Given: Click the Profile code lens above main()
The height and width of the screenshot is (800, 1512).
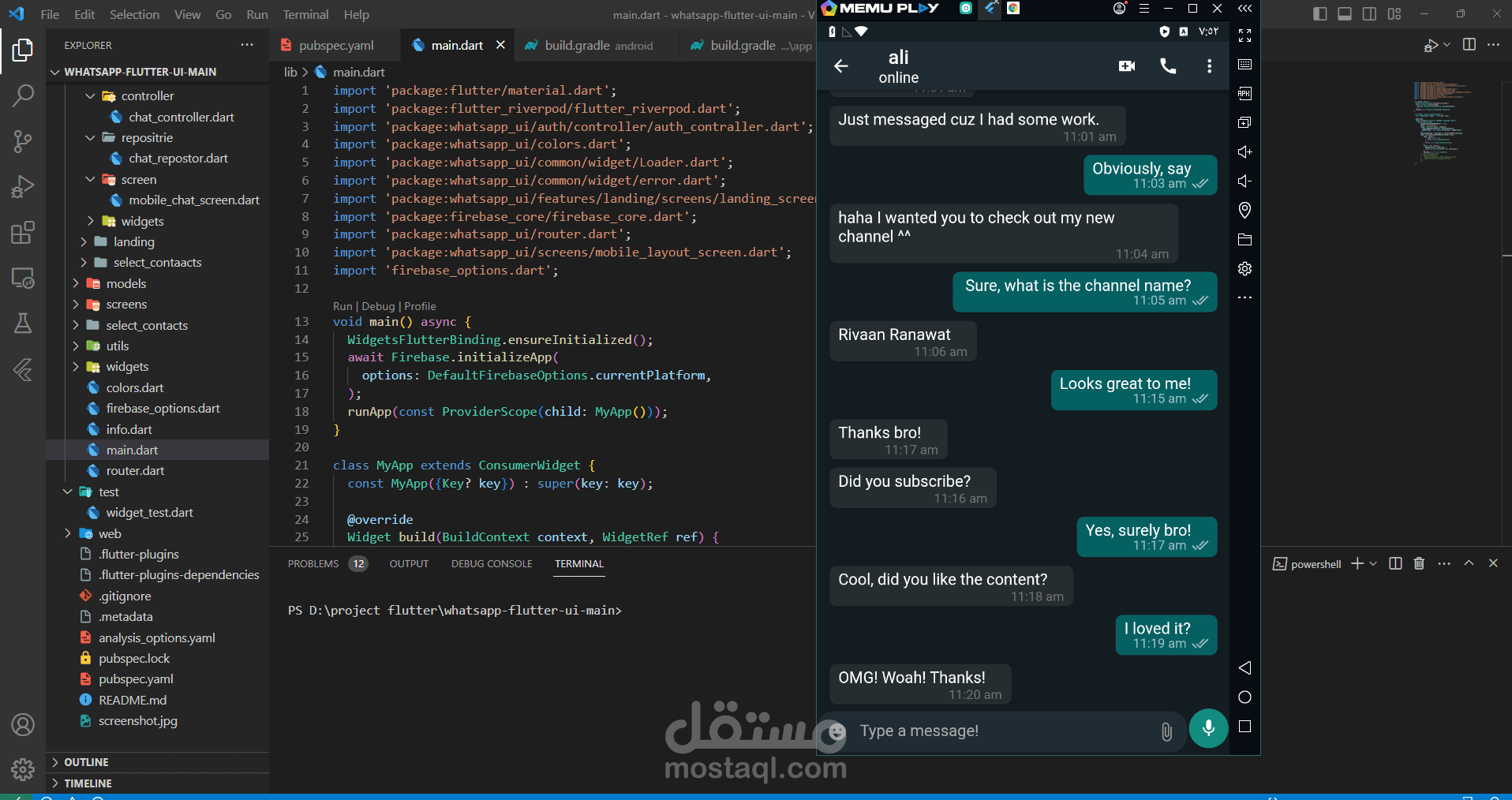Looking at the screenshot, I should pos(420,306).
